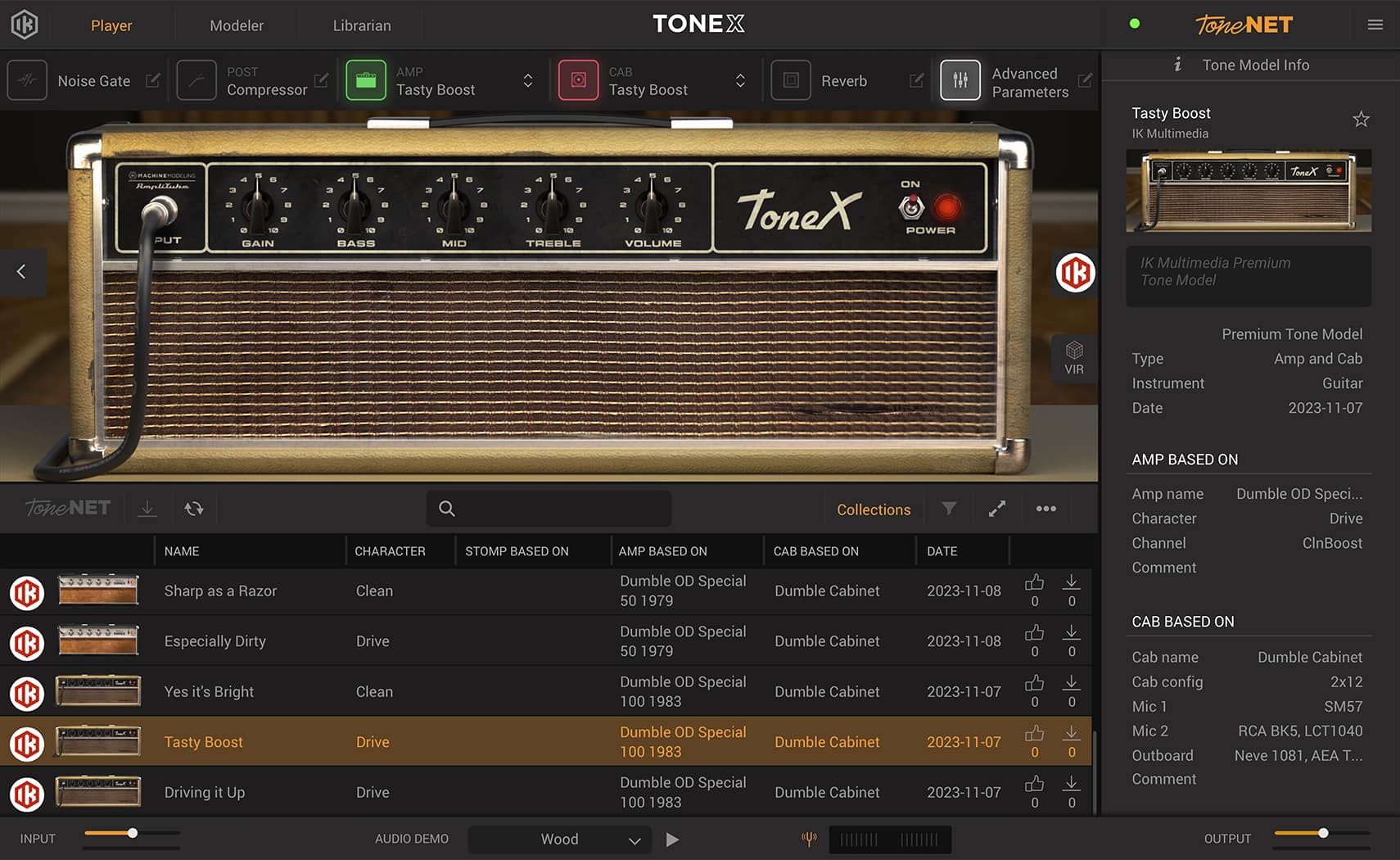Go to previous tone model arrow

pos(21,271)
